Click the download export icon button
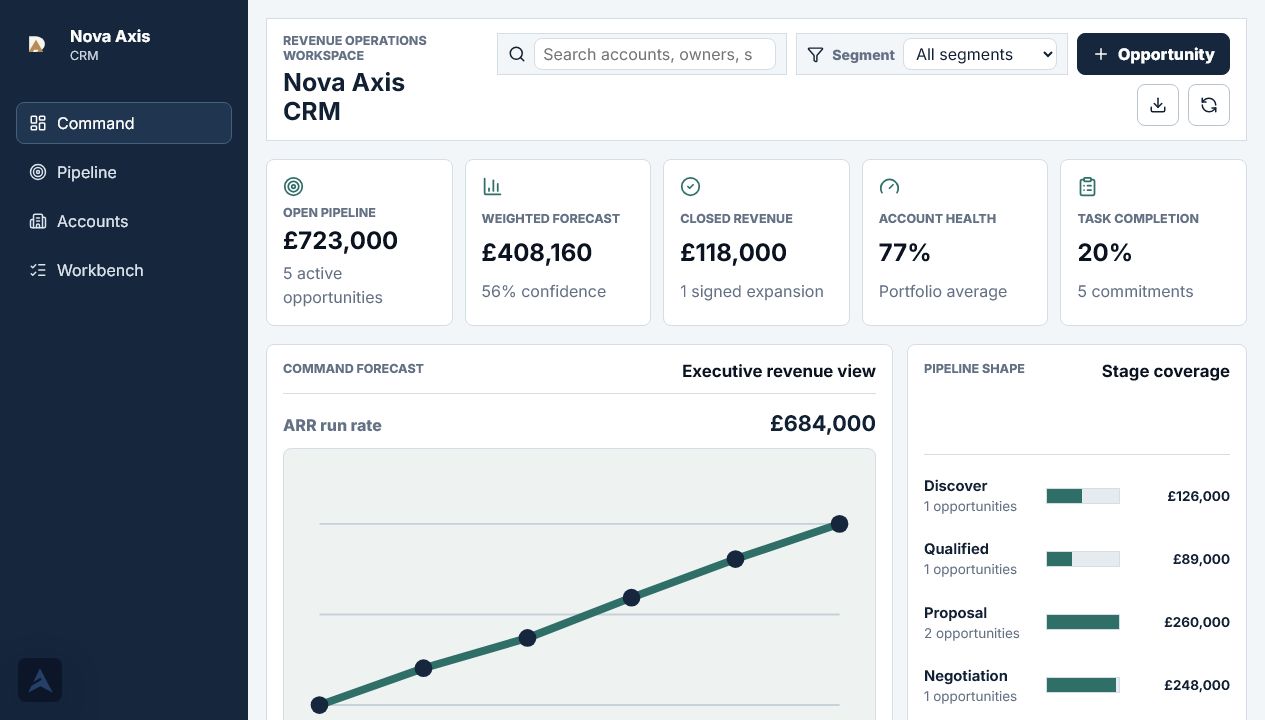The image size is (1265, 720). pyautogui.click(x=1158, y=105)
